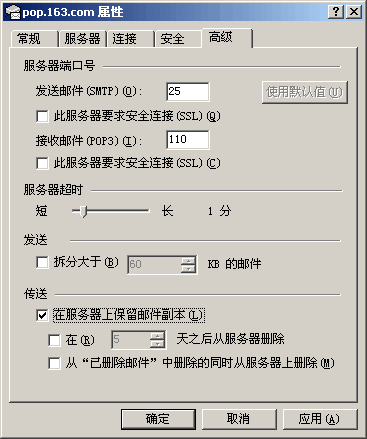Click the mail account icon in title bar
367x439 pixels.
point(13,12)
